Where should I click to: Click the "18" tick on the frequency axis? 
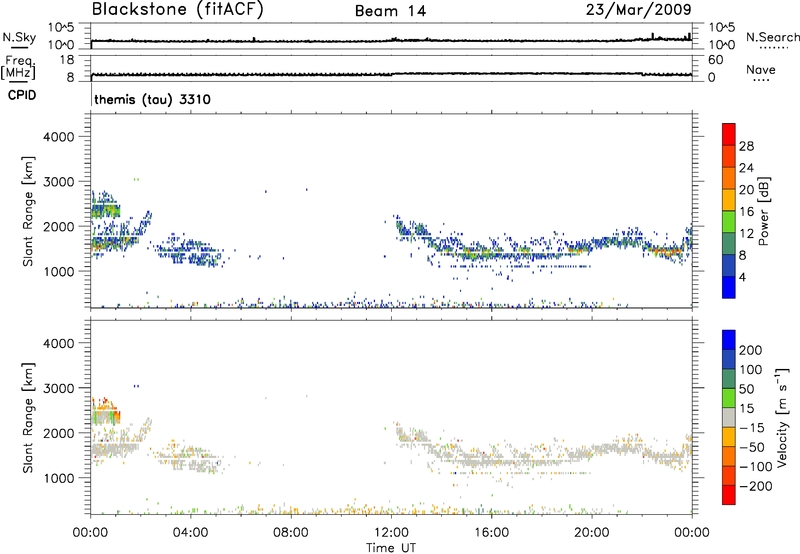click(x=67, y=60)
